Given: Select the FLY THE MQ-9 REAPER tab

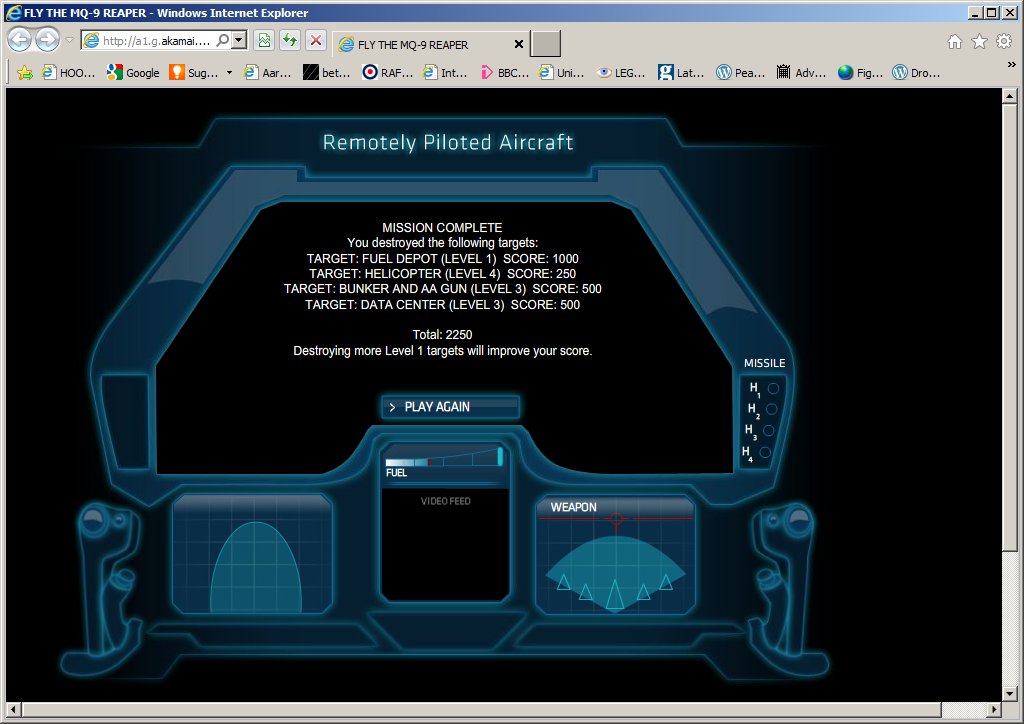Looking at the screenshot, I should [425, 44].
